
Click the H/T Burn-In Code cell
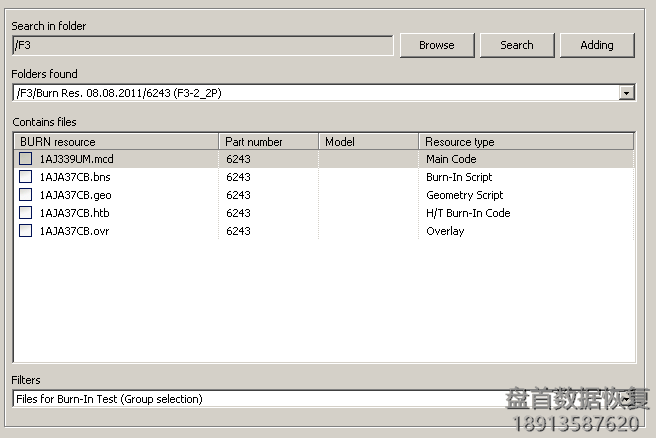click(x=468, y=213)
